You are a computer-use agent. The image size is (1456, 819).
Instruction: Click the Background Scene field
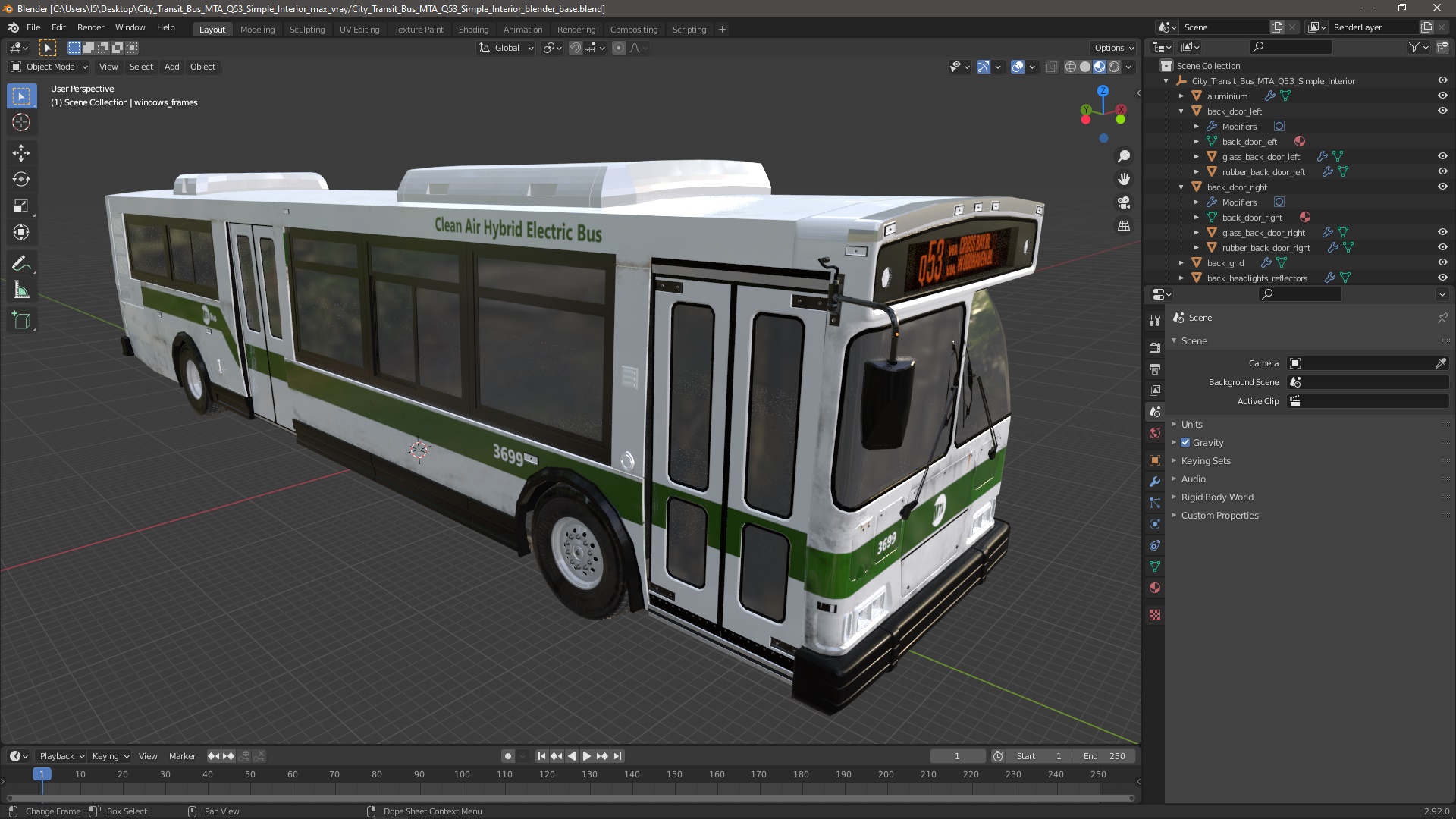[1368, 382]
